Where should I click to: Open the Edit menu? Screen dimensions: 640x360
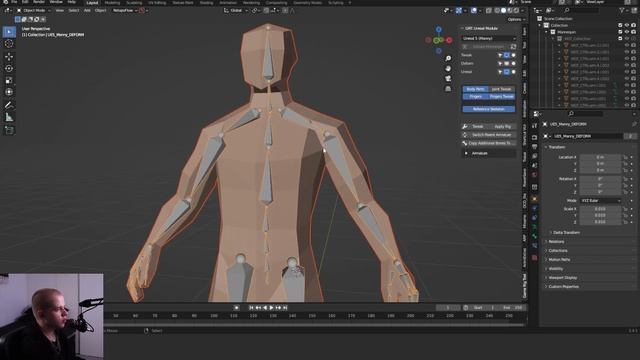[x=25, y=2]
